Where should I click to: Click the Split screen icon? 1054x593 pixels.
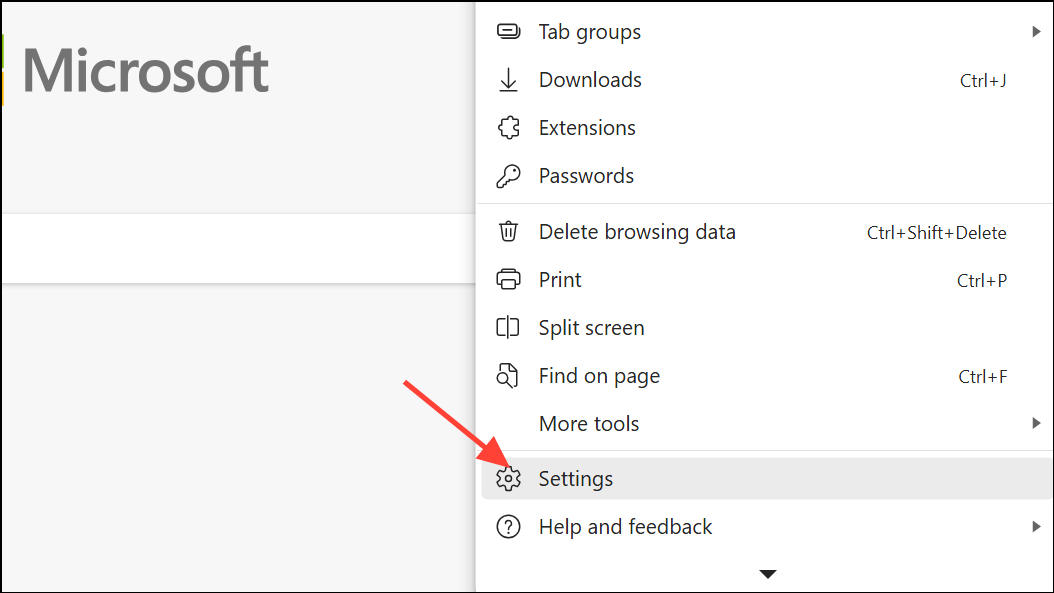pos(508,328)
